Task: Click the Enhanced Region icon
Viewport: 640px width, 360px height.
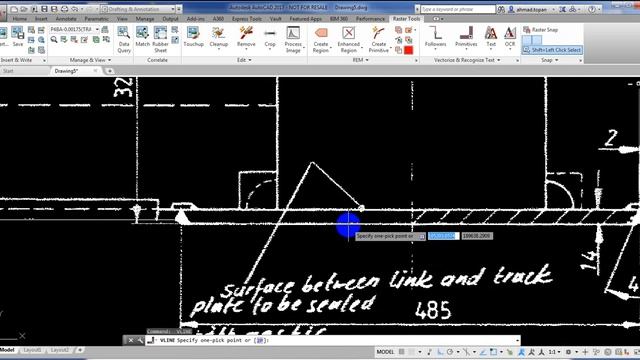Action: click(x=349, y=33)
